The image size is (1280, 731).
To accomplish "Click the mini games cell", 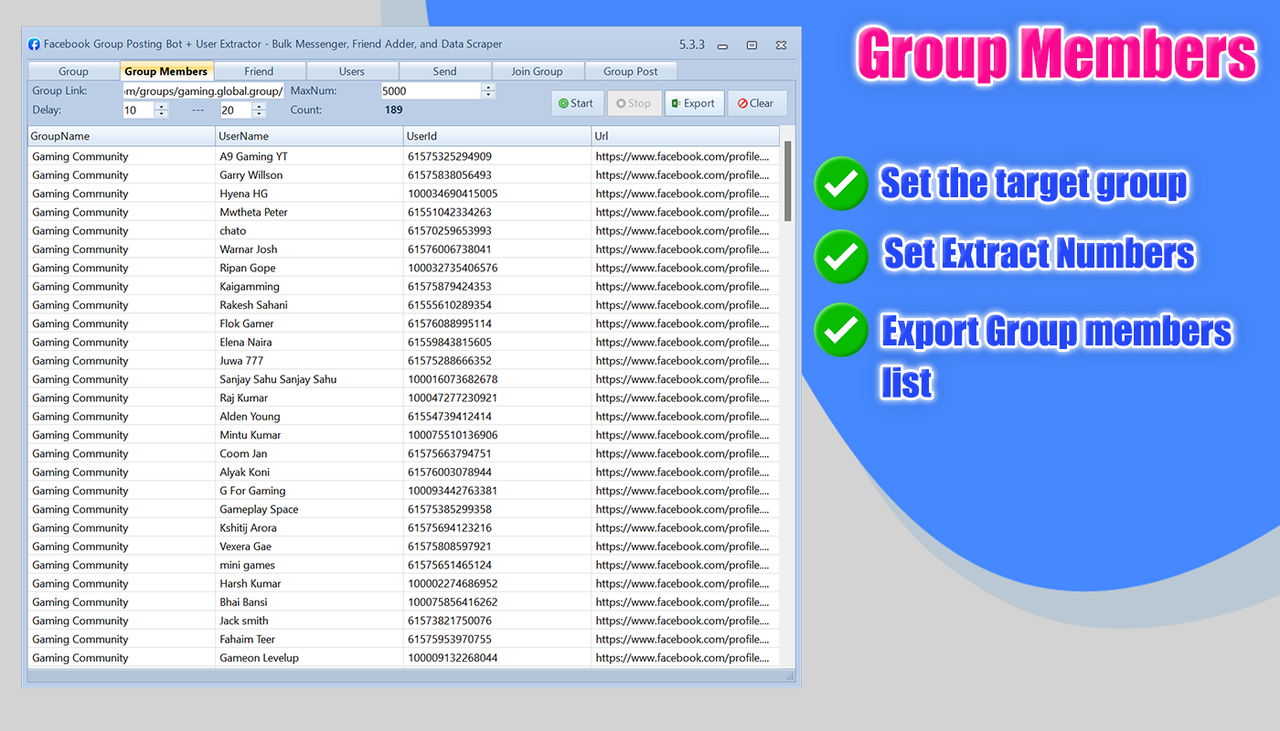I will pyautogui.click(x=309, y=565).
